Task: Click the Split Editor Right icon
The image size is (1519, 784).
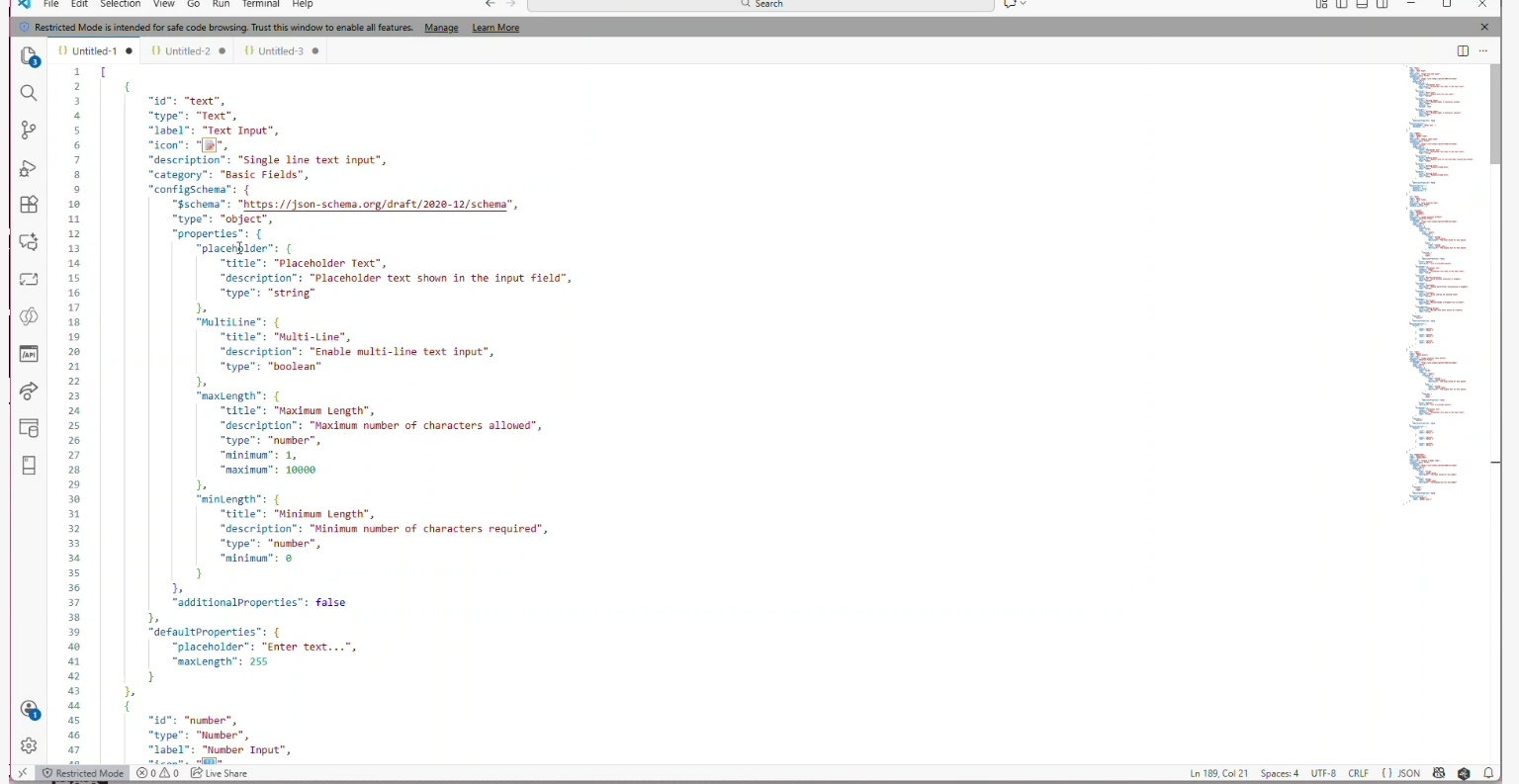Action: coord(1462,51)
